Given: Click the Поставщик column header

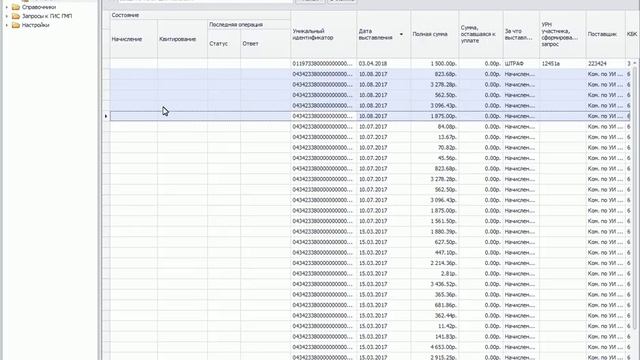Looking at the screenshot, I should pyautogui.click(x=606, y=34).
